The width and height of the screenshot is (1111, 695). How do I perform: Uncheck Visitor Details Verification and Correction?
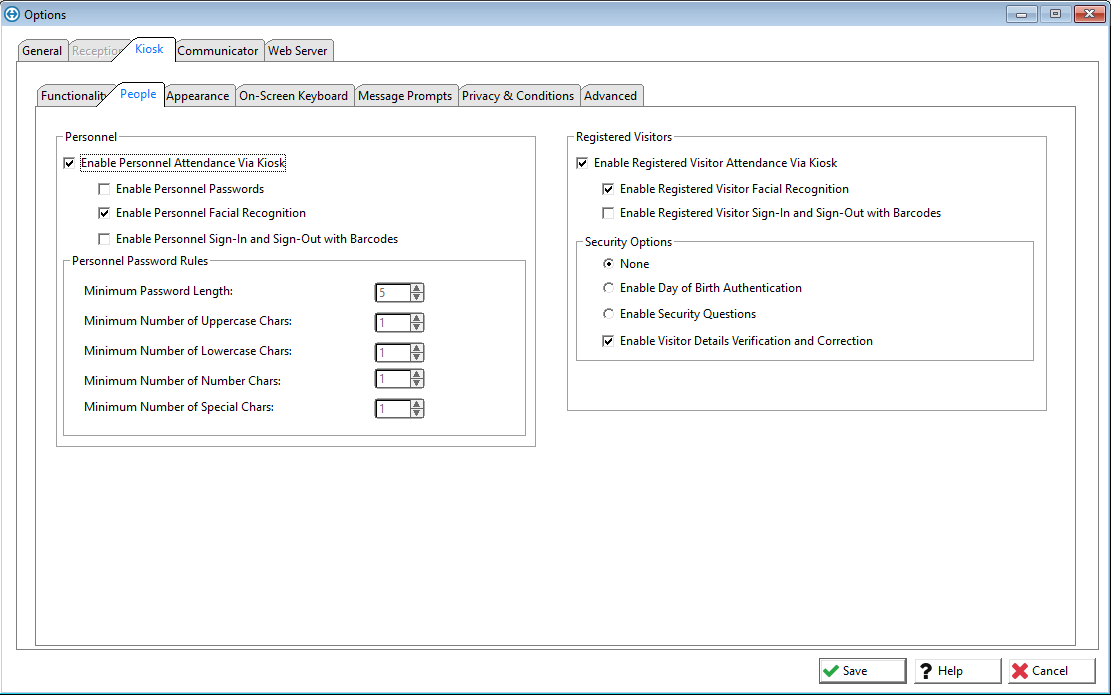608,341
